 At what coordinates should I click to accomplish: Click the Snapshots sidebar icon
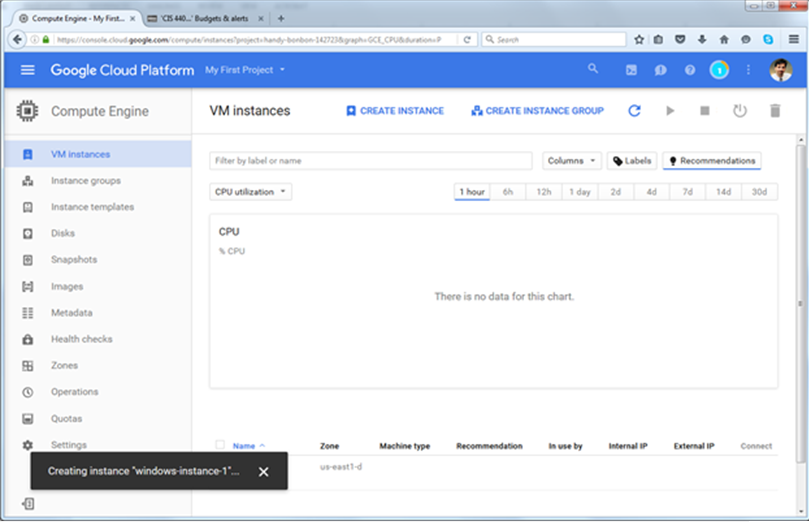point(28,260)
